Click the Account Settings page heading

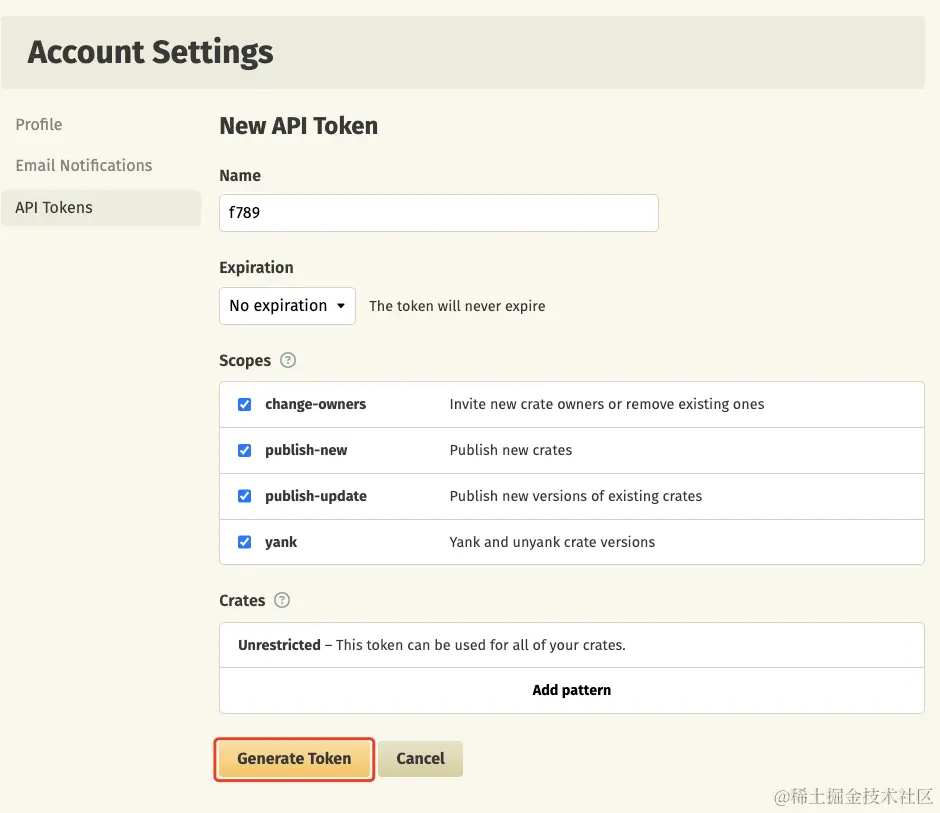150,52
